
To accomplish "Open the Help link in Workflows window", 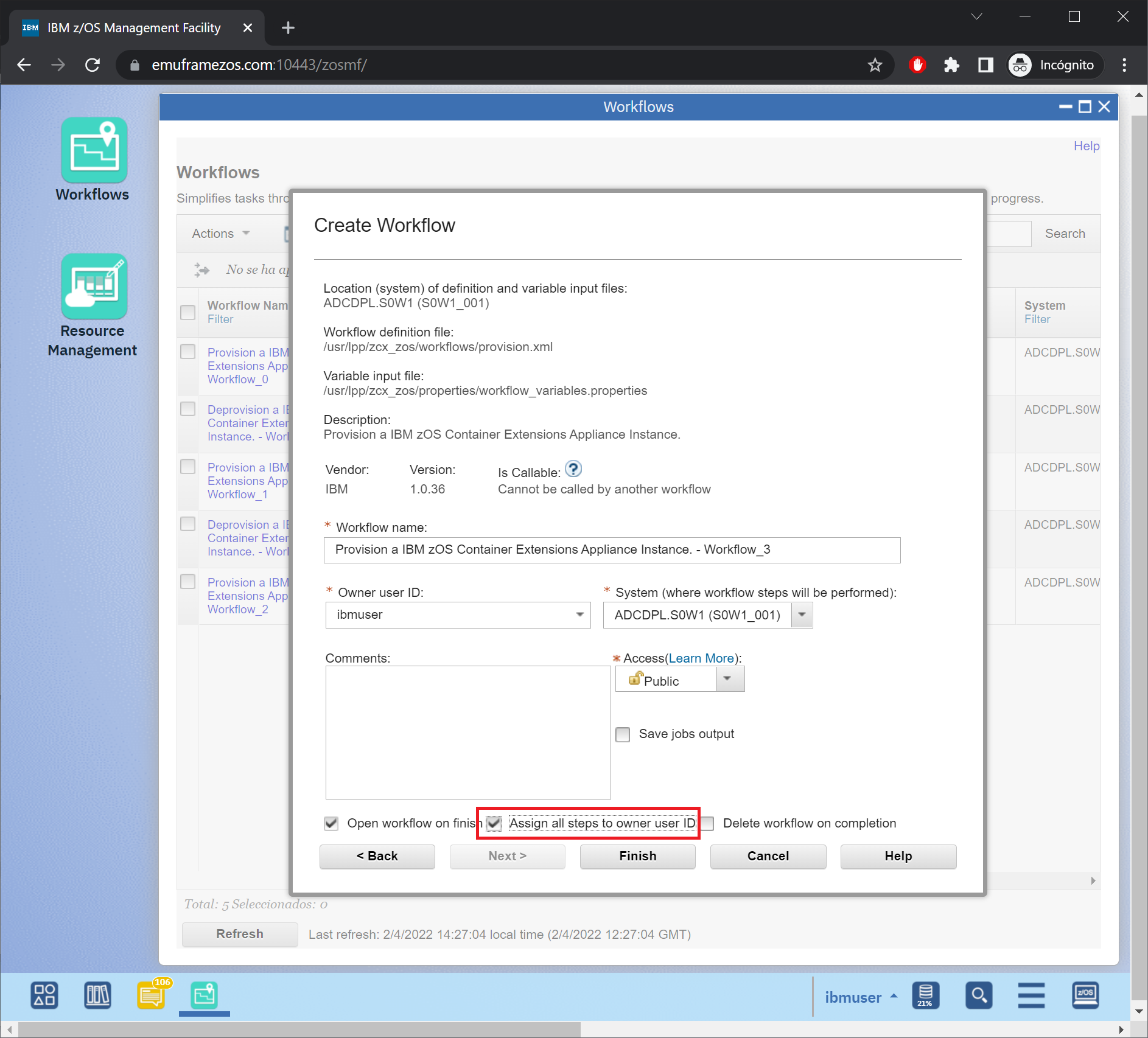I will click(x=1086, y=146).
